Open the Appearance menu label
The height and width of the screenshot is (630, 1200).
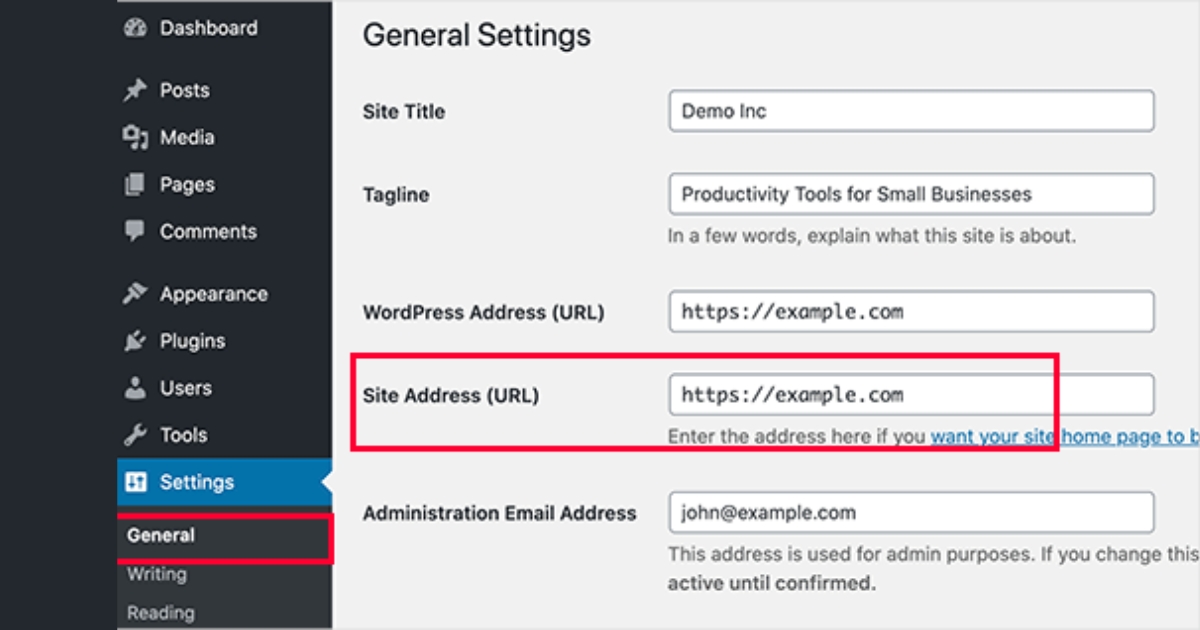tap(213, 294)
